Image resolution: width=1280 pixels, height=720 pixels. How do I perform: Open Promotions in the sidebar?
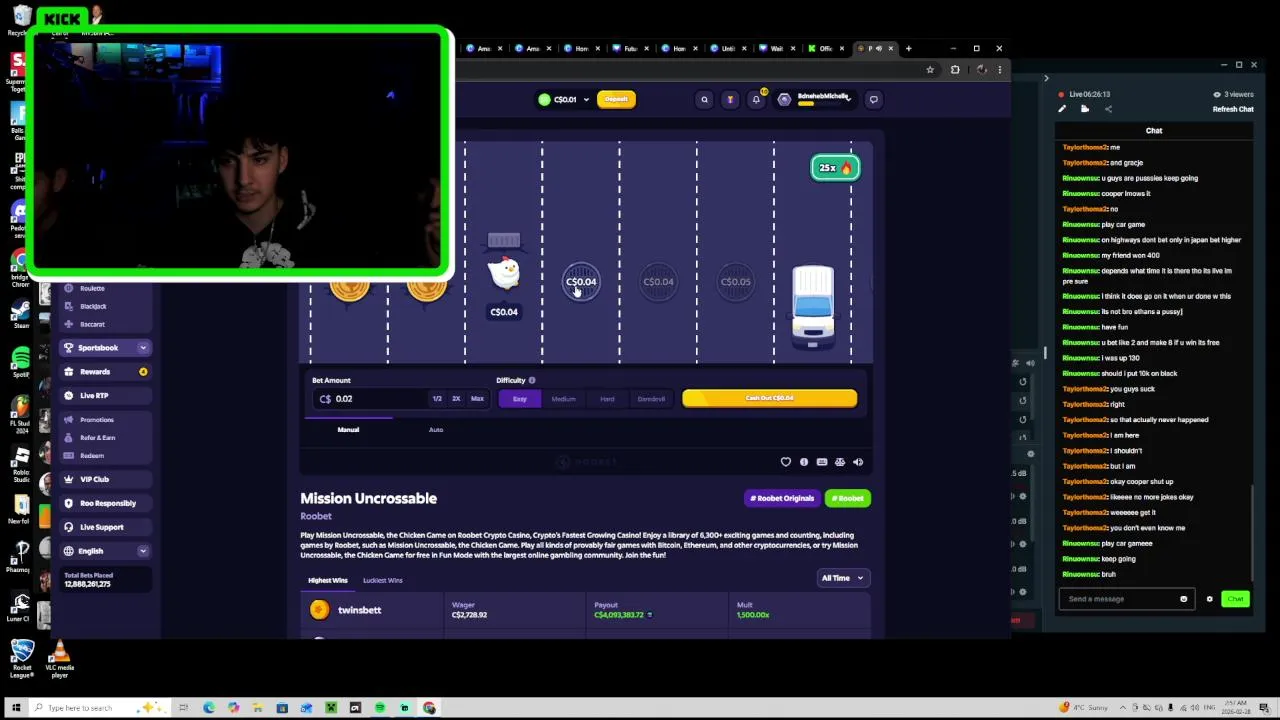coord(97,420)
